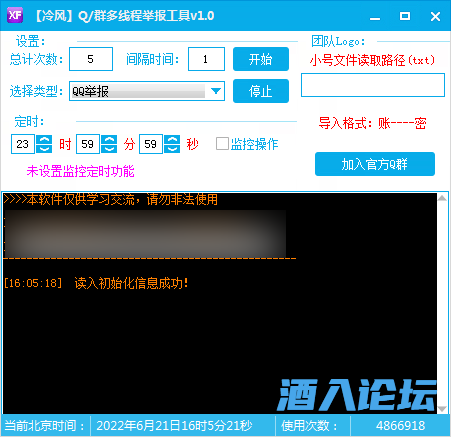451x437 pixels.
Task: Start reporting with the 开始 button
Action: coord(261,59)
